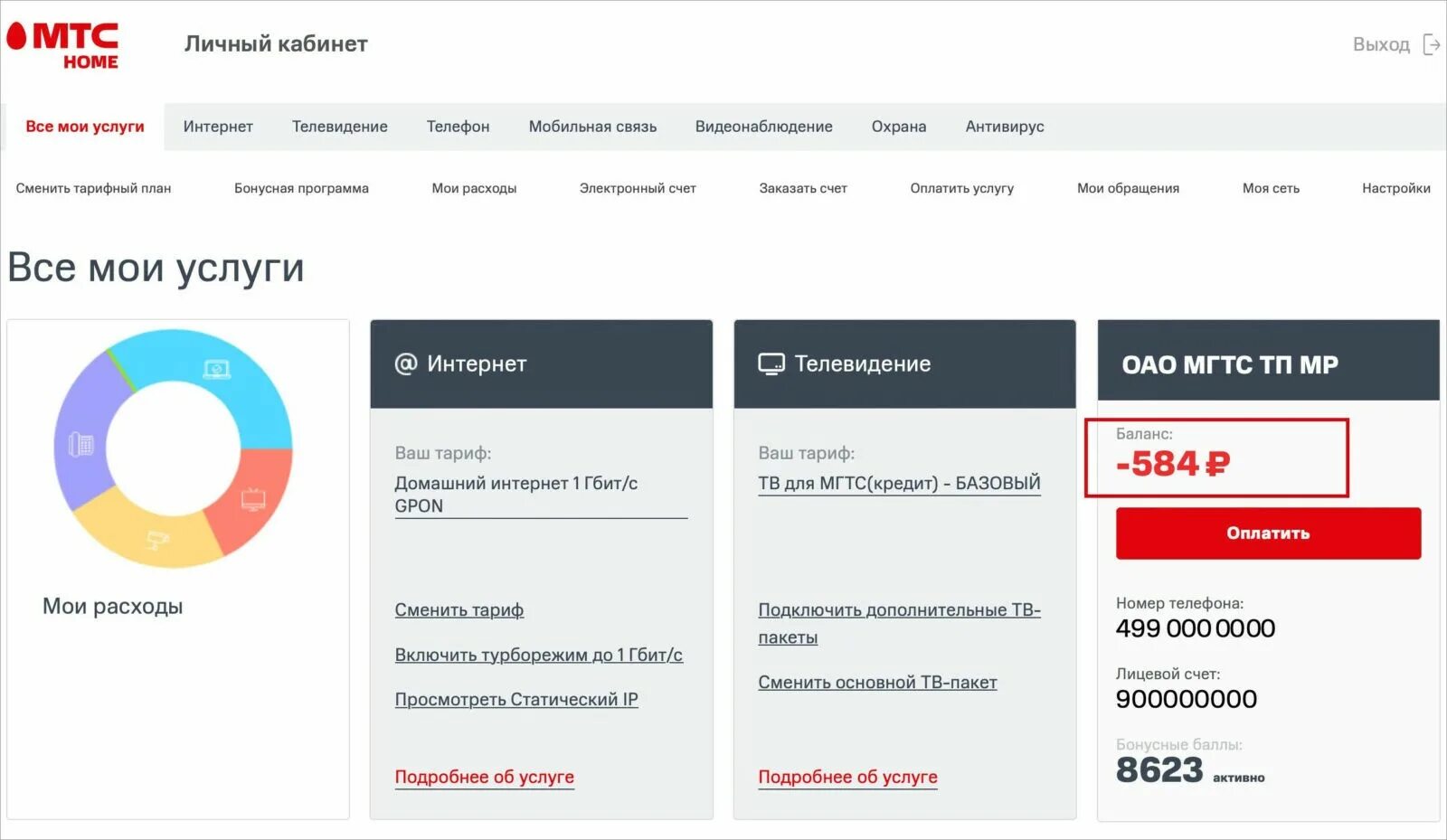This screenshot has height=840, width=1447.
Task: Click Подробнее об услуге in the Интернет card
Action: (485, 777)
